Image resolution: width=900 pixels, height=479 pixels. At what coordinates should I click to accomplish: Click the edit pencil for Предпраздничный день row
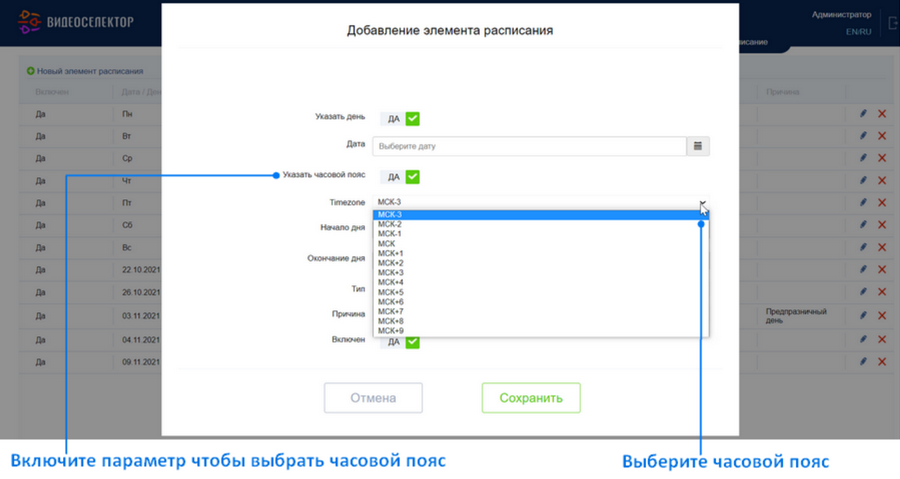(863, 315)
